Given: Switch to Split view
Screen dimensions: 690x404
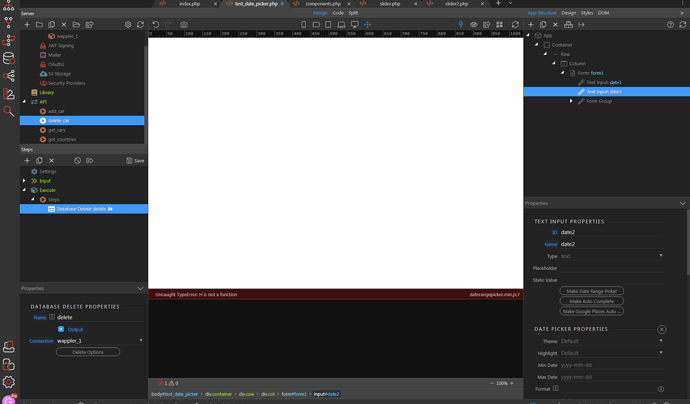Looking at the screenshot, I should (353, 13).
